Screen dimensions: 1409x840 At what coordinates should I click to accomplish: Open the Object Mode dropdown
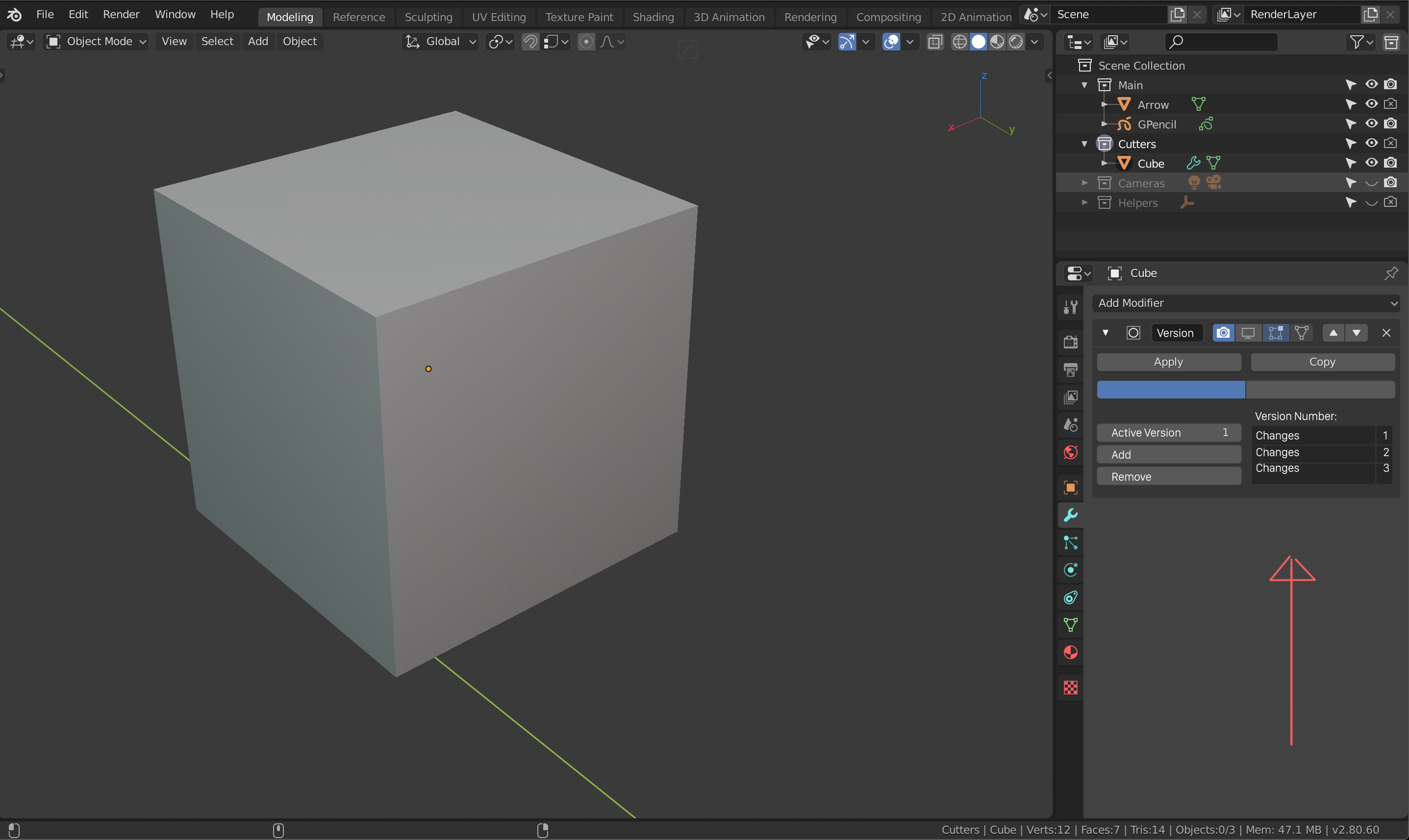click(x=96, y=41)
